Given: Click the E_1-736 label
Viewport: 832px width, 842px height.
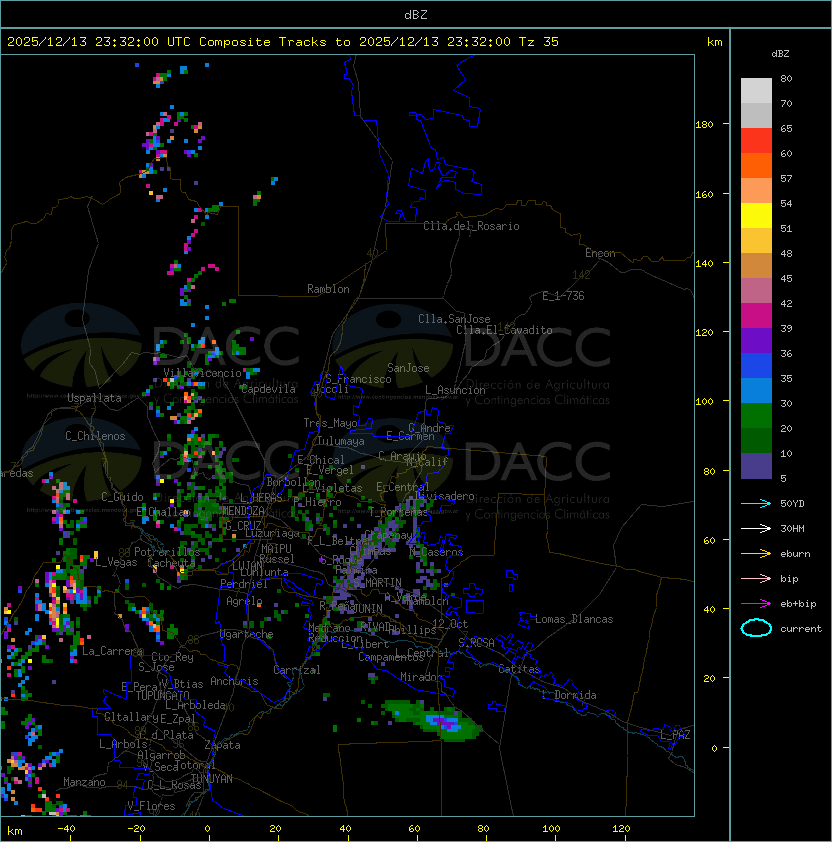Looking at the screenshot, I should (x=563, y=296).
